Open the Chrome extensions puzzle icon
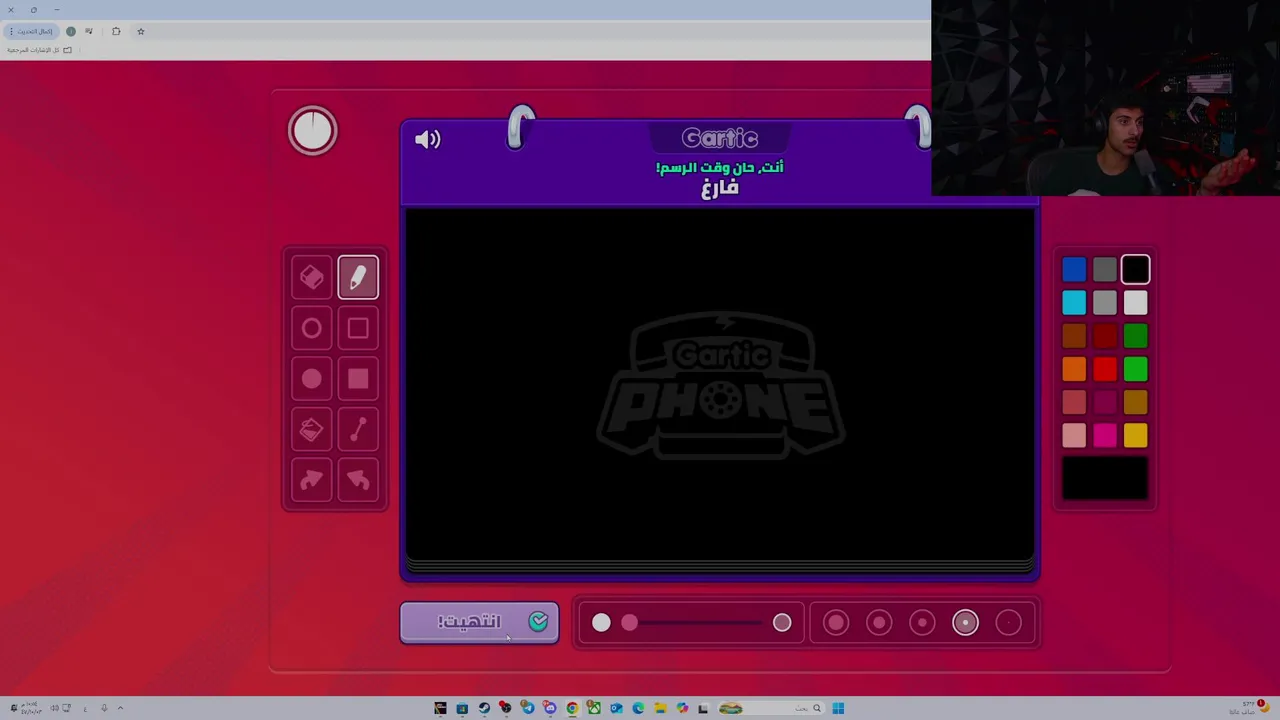The width and height of the screenshot is (1280, 720). [x=116, y=31]
